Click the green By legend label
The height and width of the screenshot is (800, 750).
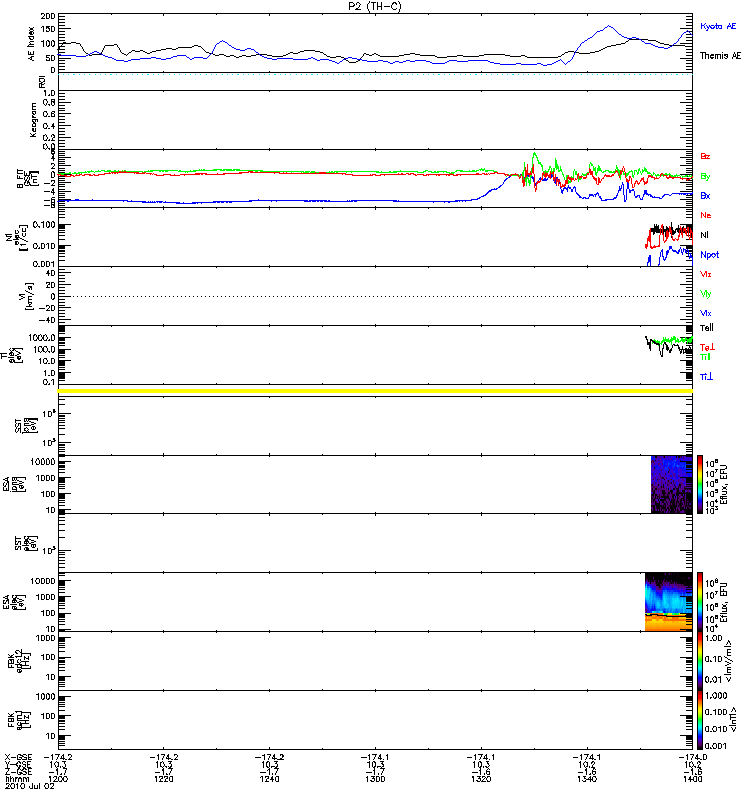[x=705, y=177]
